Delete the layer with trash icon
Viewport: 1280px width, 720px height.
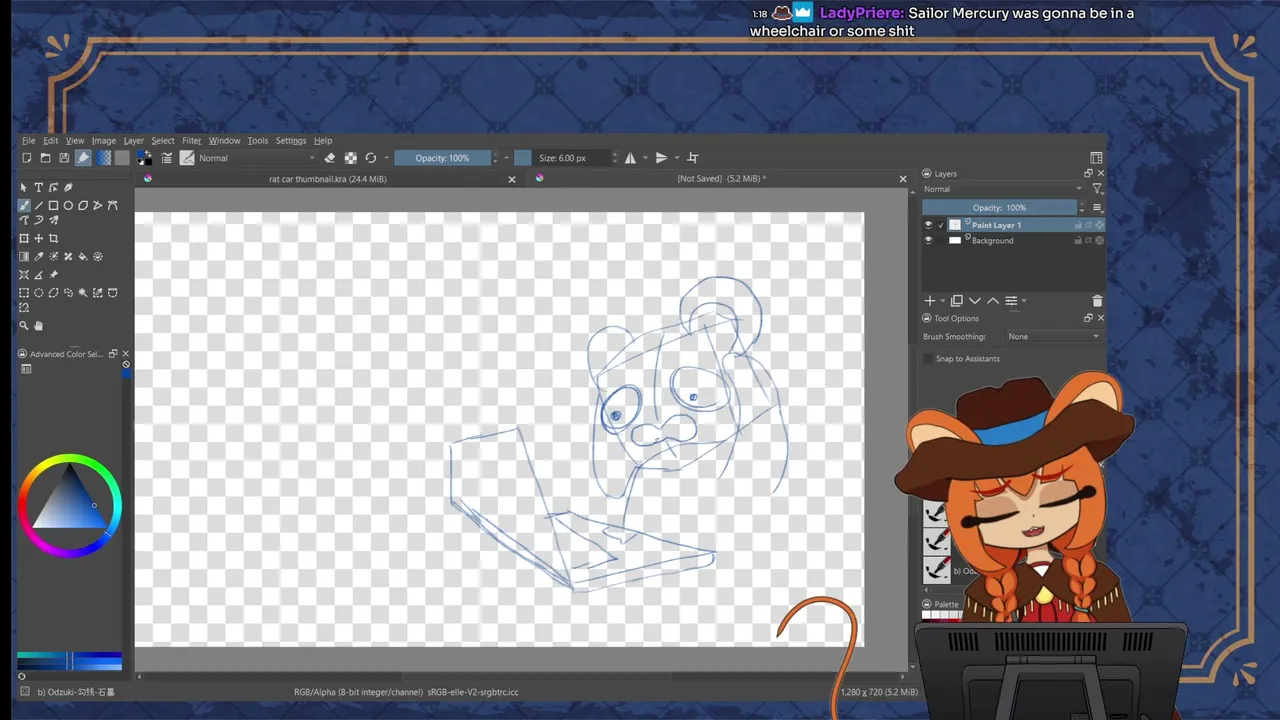(x=1097, y=301)
